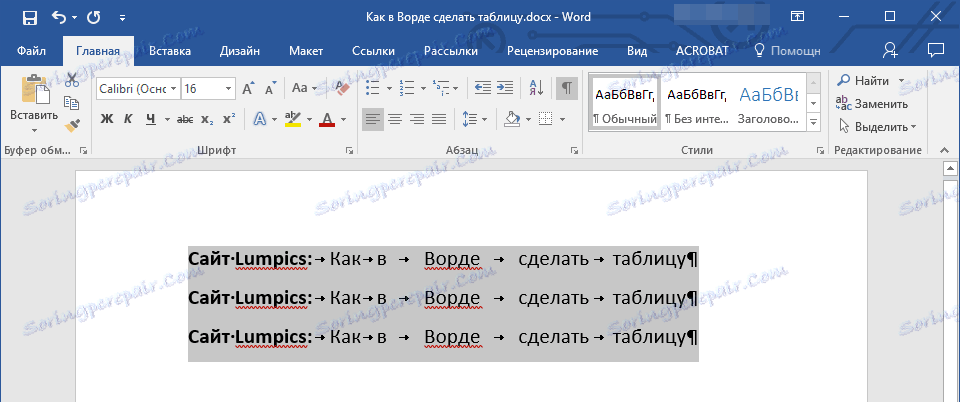The width and height of the screenshot is (960, 402).
Task: Click the Помощн tell-me search box
Action: click(x=788, y=51)
